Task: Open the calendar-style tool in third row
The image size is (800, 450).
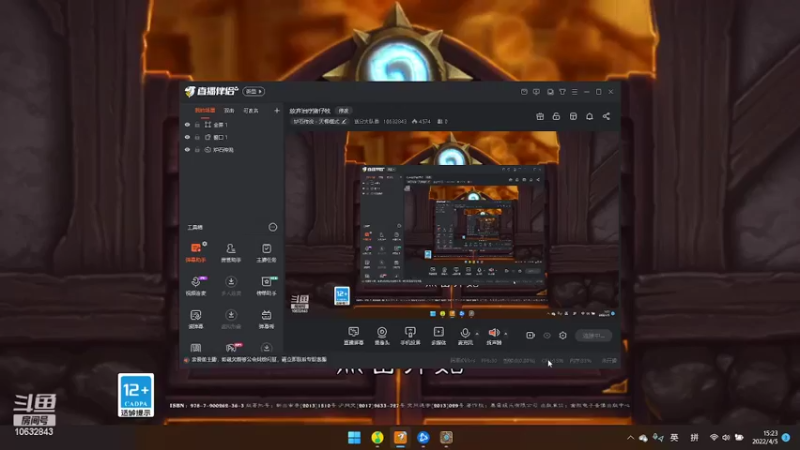Action: click(266, 319)
